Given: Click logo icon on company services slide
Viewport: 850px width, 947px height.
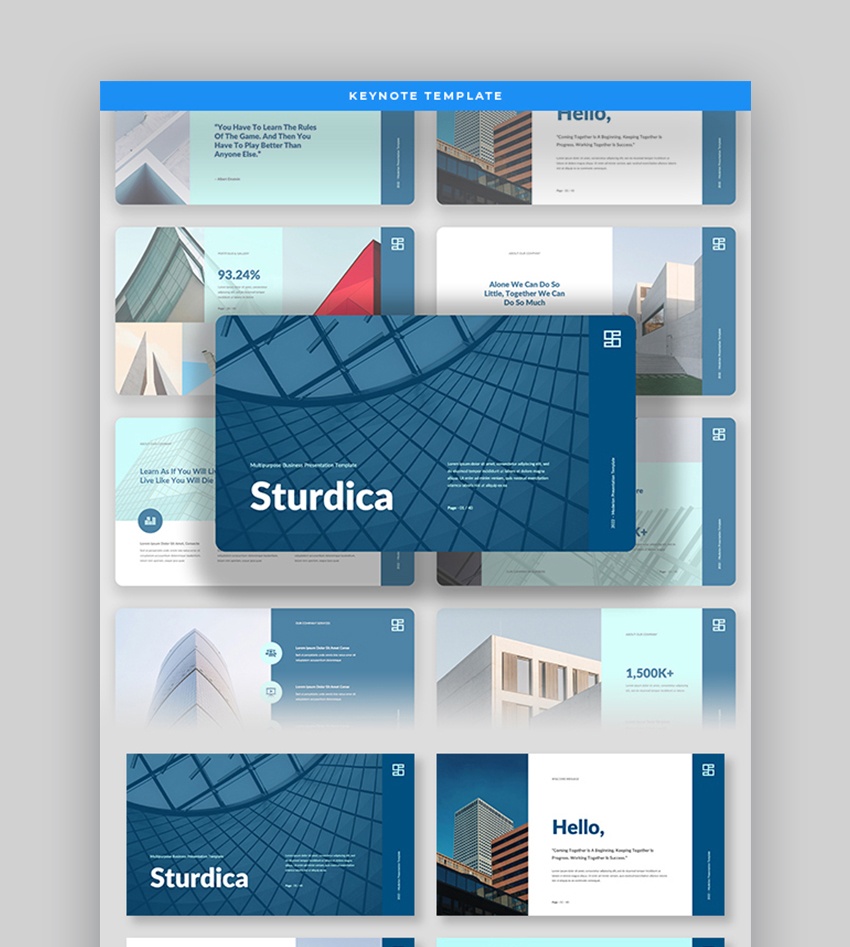Looking at the screenshot, I should pyautogui.click(x=398, y=625).
